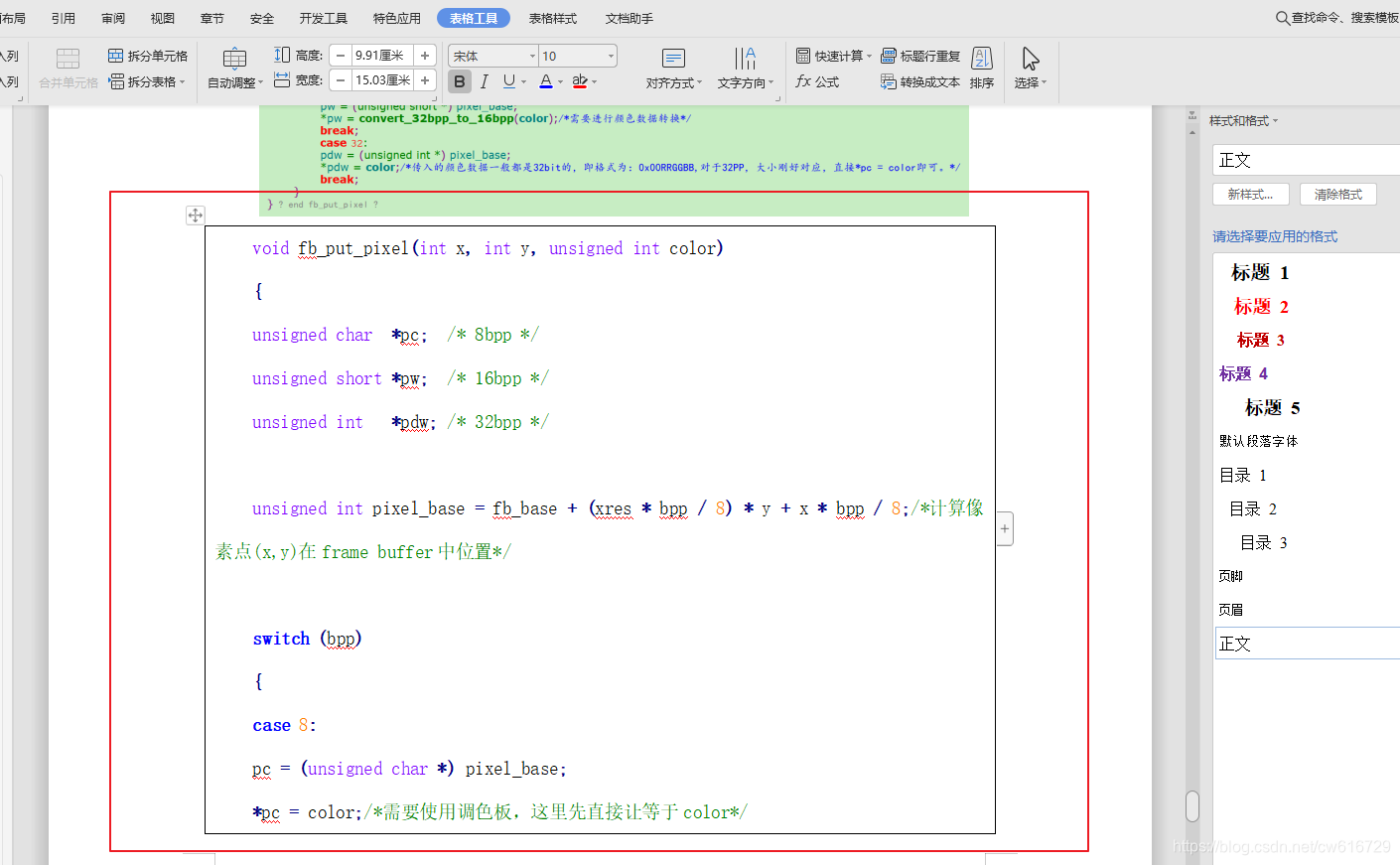Open the 表格样式 (Table Style) tab
Image resolution: width=1400 pixels, height=865 pixels.
[x=553, y=18]
